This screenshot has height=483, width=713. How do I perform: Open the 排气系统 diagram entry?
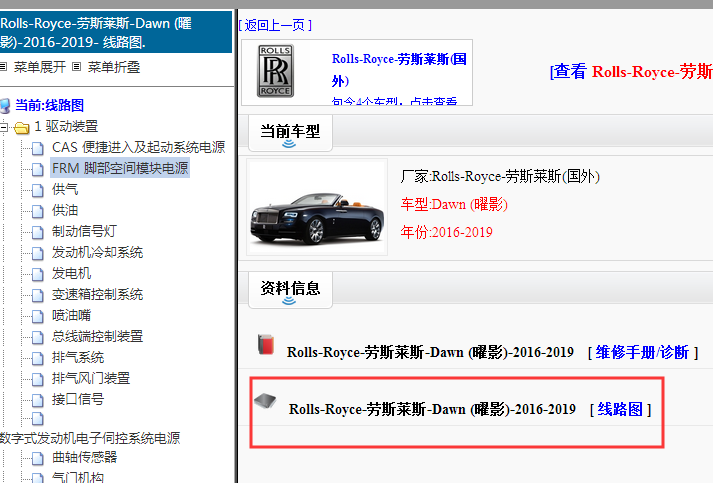coord(78,357)
